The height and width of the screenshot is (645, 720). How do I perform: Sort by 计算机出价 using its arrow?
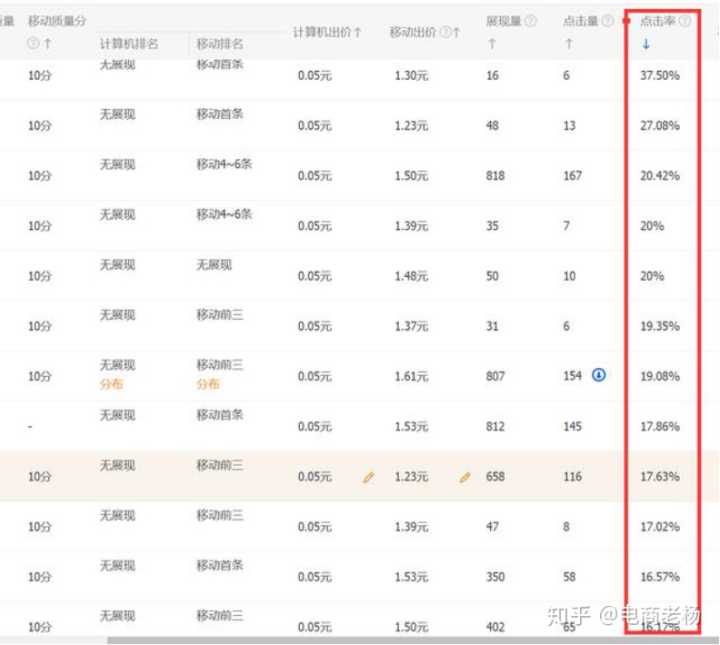[358, 32]
